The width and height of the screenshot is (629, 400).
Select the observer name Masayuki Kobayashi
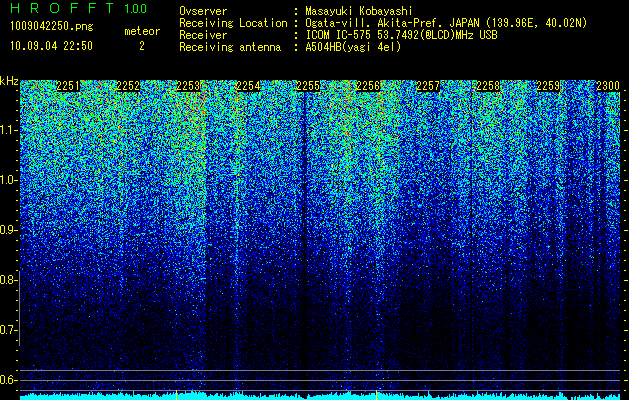pyautogui.click(x=358, y=12)
